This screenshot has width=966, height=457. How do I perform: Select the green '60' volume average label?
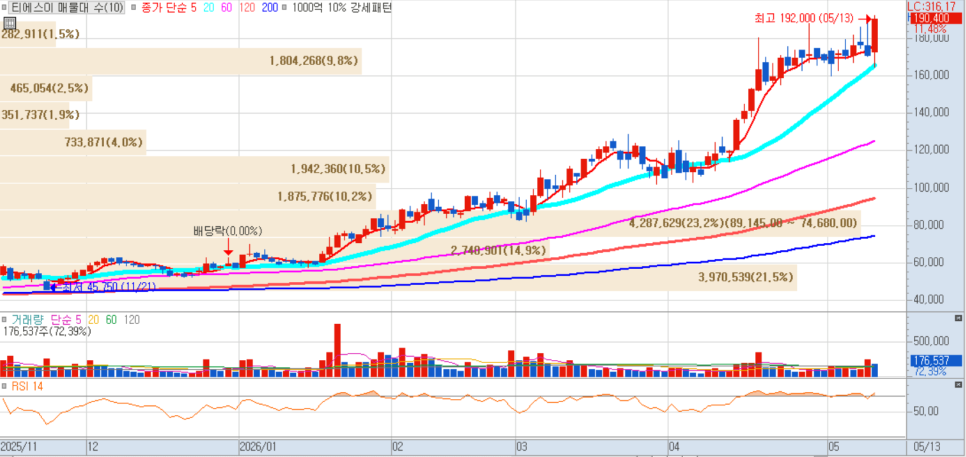(112, 320)
